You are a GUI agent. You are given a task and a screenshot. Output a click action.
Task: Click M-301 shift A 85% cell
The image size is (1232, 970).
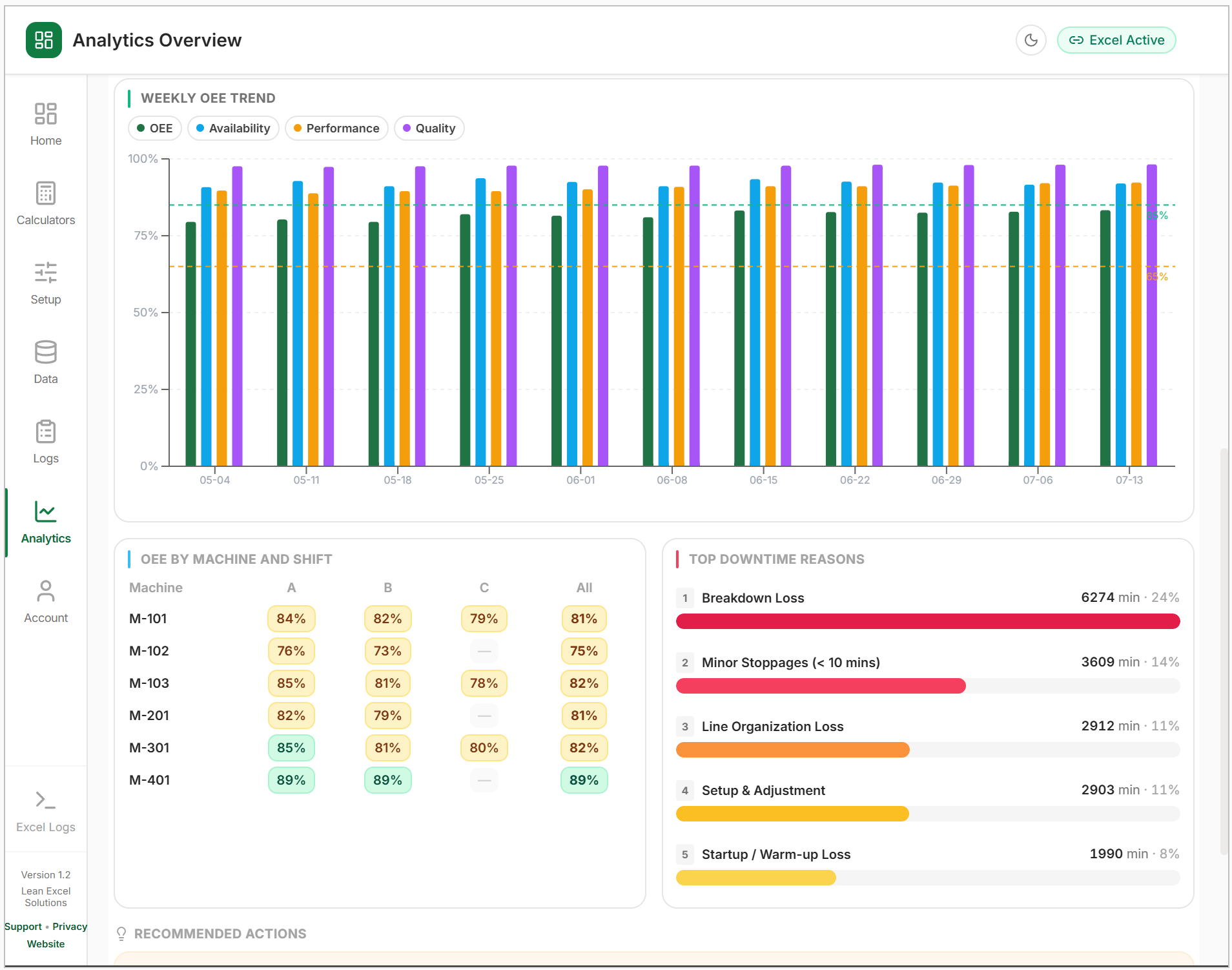[x=291, y=748]
